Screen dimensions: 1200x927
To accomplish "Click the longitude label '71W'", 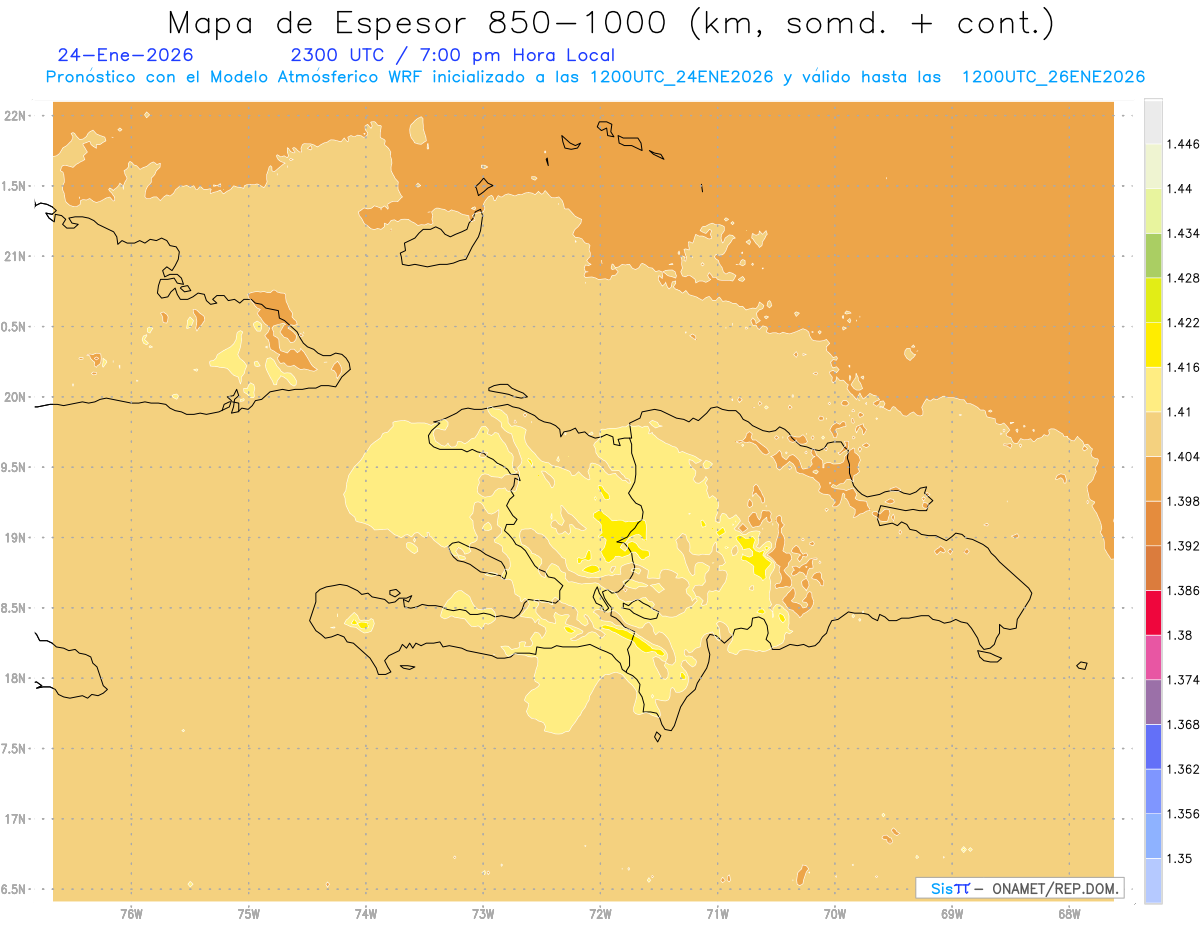I will tap(717, 913).
